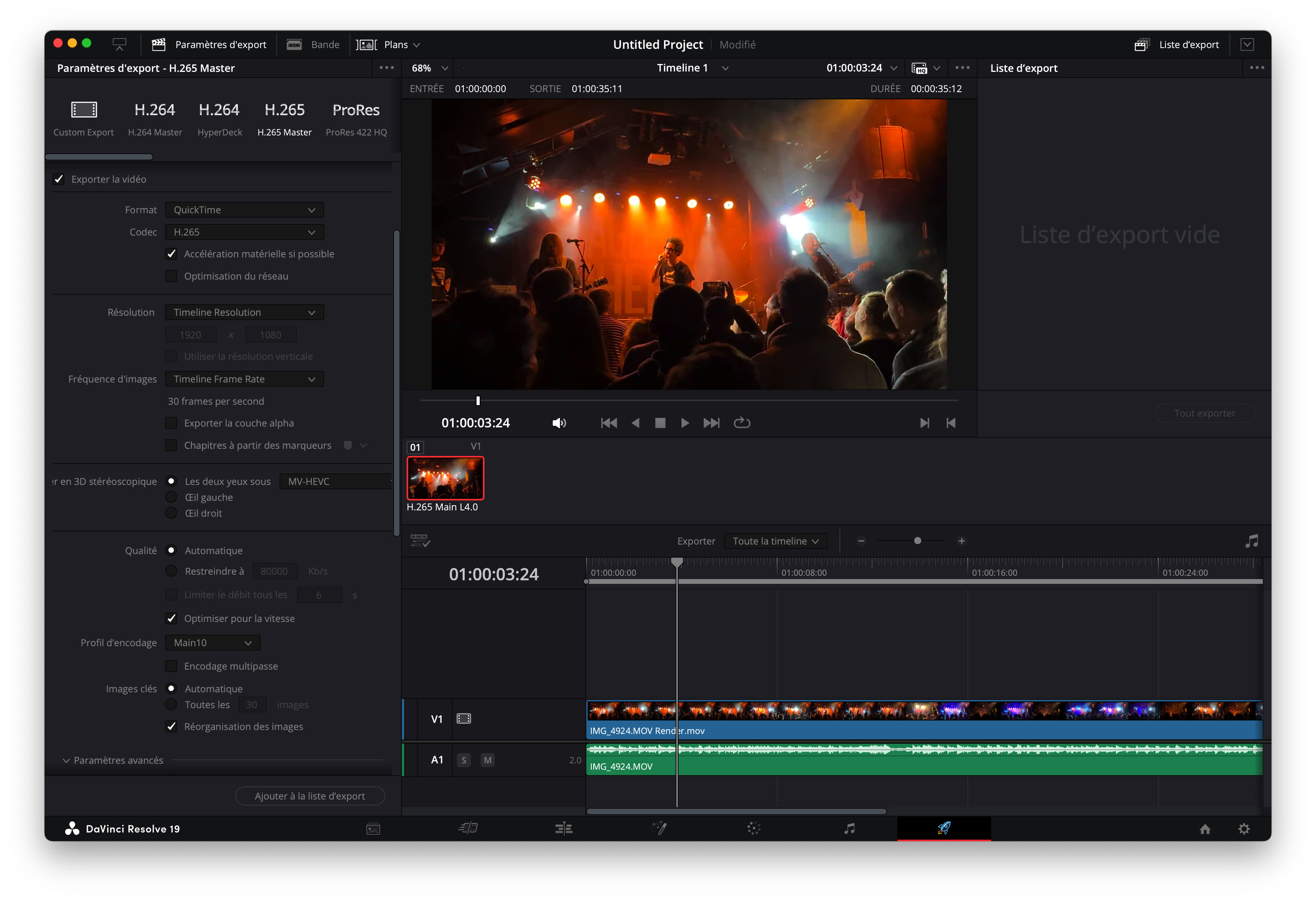The height and width of the screenshot is (900, 1316).
Task: Click Ajouter à la liste d'export
Action: [310, 796]
